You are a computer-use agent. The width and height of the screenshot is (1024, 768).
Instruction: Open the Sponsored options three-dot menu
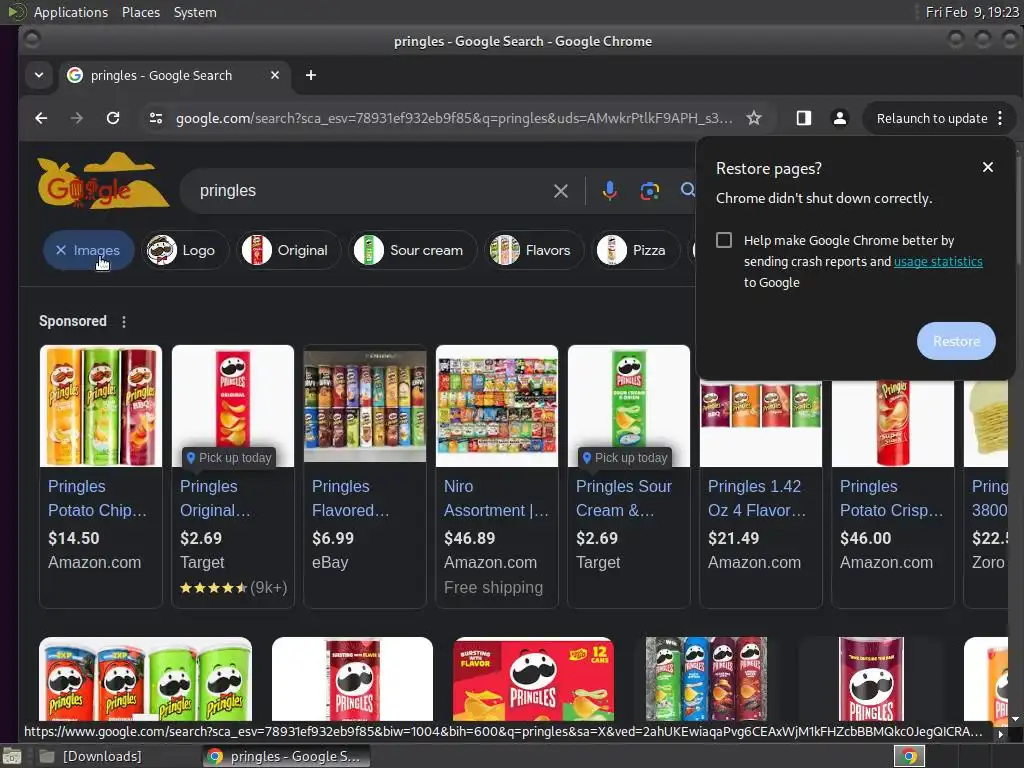[124, 321]
